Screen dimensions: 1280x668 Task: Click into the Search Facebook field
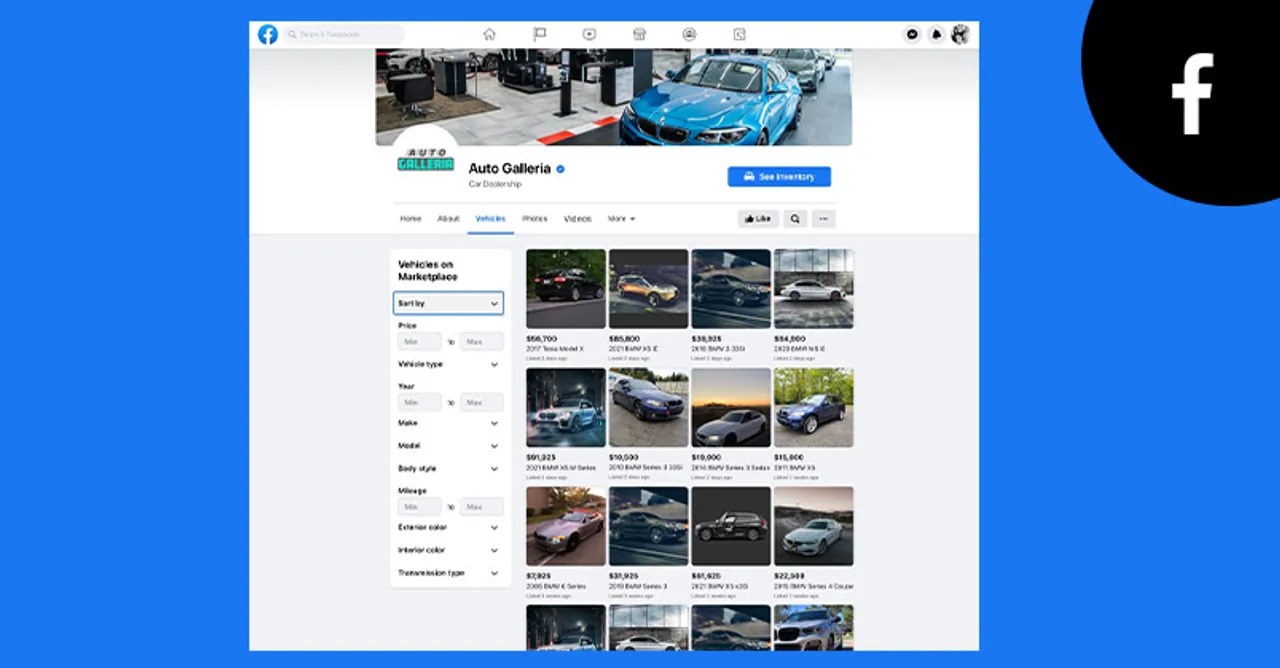tap(344, 34)
